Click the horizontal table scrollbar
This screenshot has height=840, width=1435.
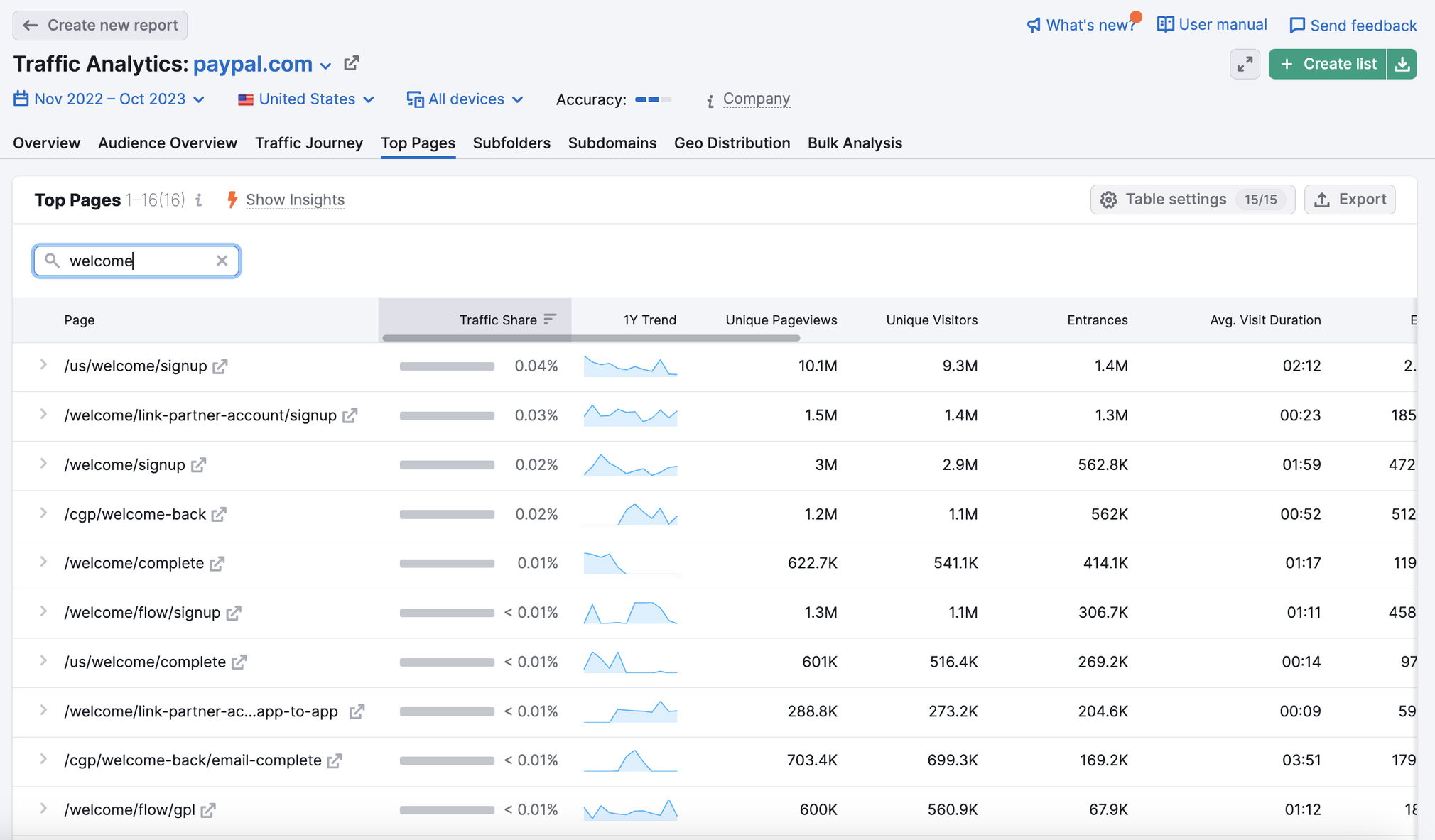591,338
